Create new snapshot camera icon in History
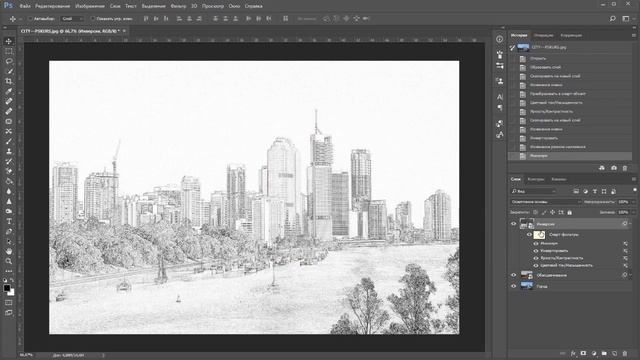This screenshot has height=360, width=640. 614,168
